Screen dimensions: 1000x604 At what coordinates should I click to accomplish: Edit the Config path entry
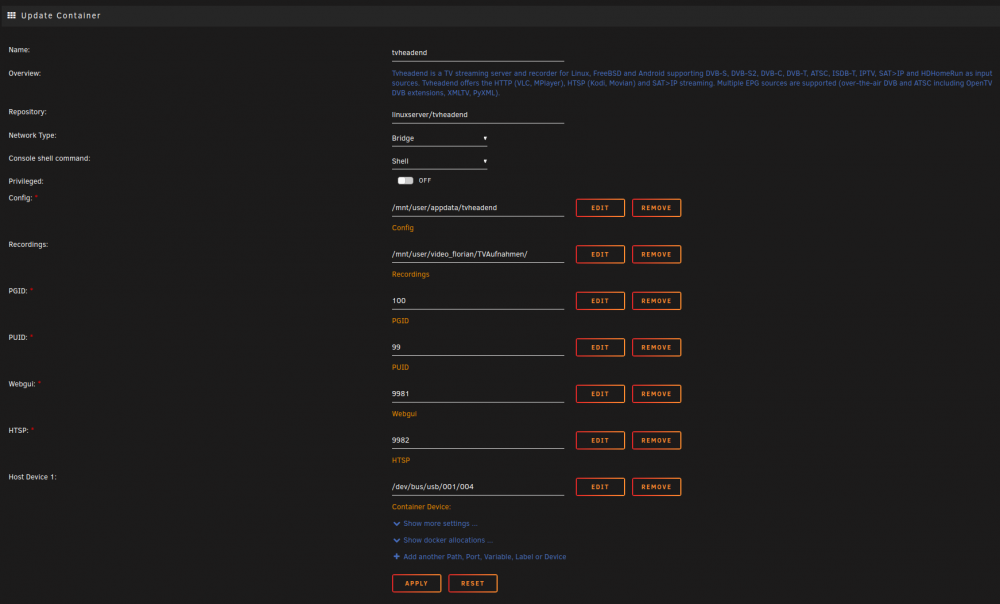pos(600,208)
